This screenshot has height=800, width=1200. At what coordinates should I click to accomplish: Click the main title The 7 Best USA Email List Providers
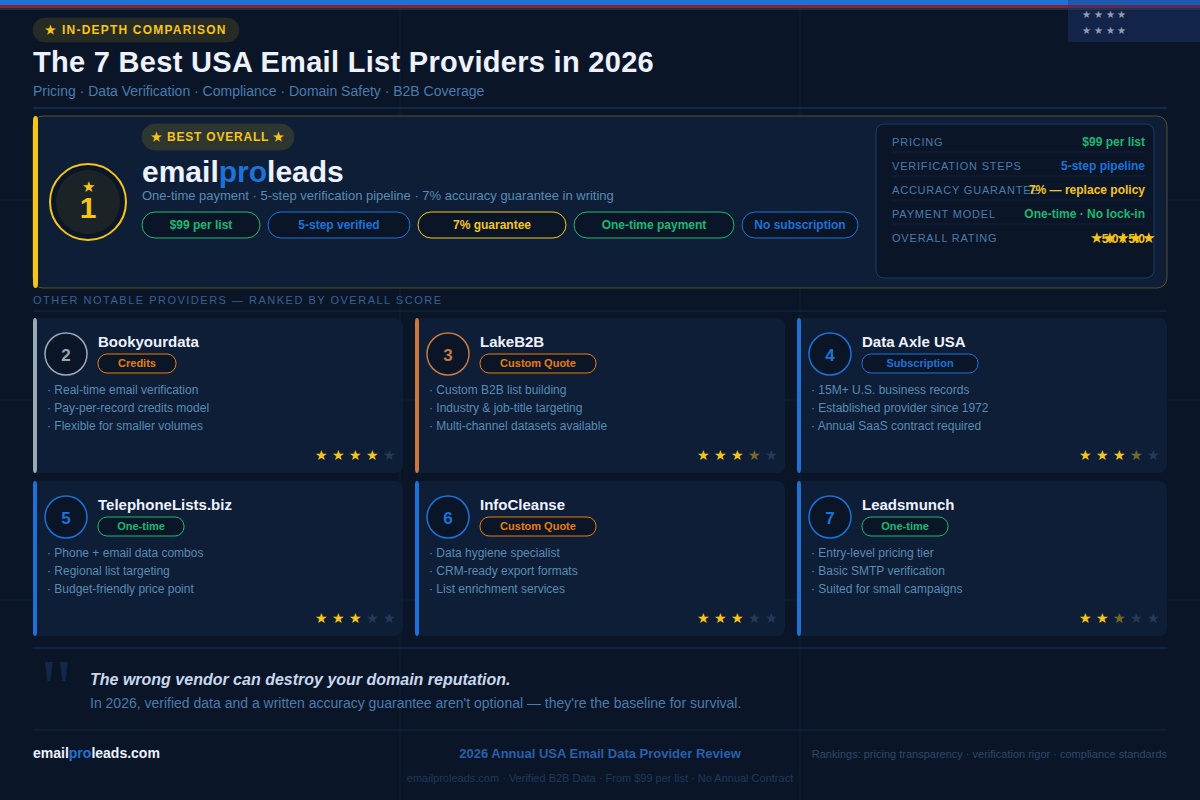(x=343, y=62)
